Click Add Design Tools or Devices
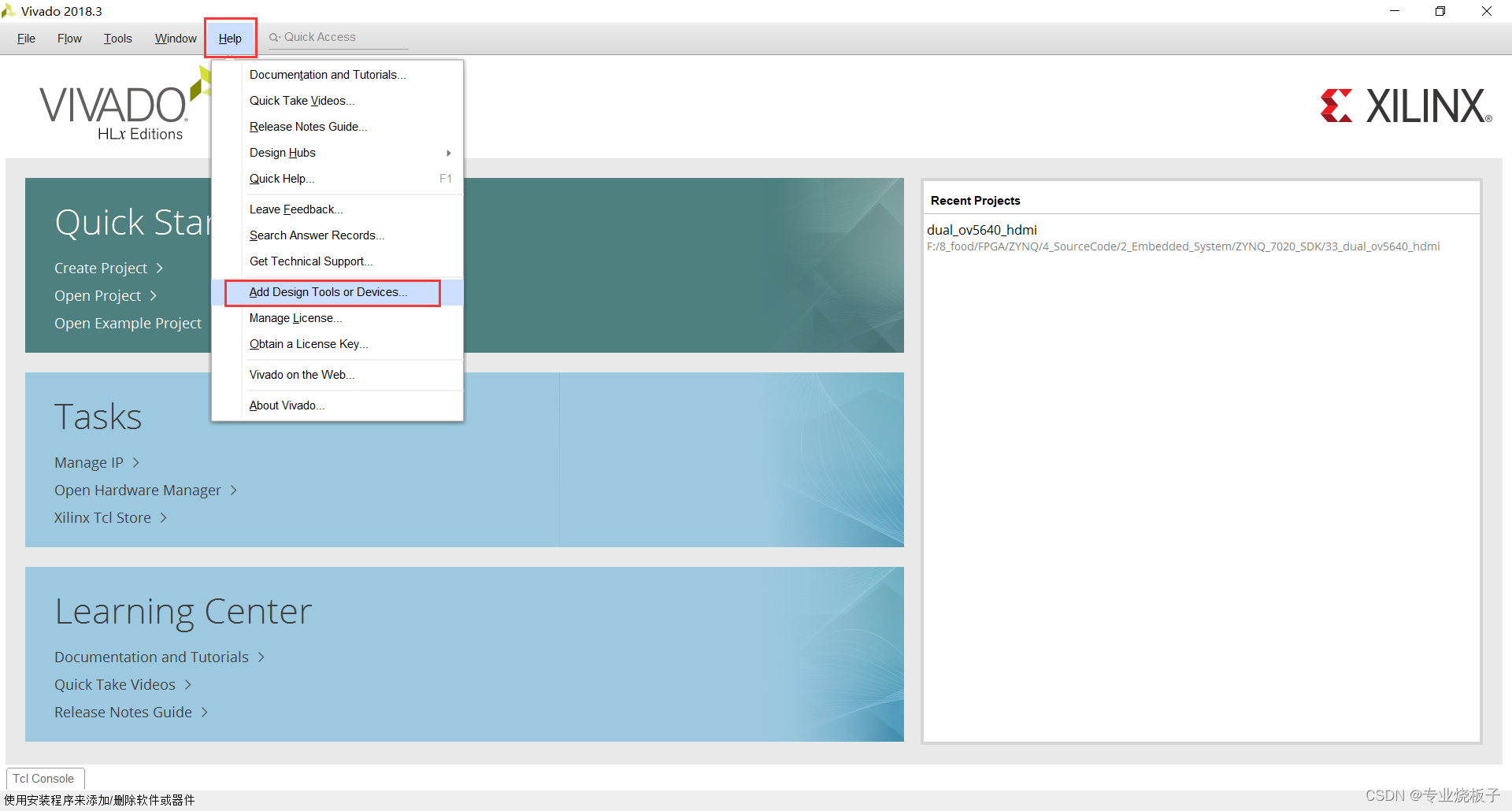1512x811 pixels. [x=337, y=292]
